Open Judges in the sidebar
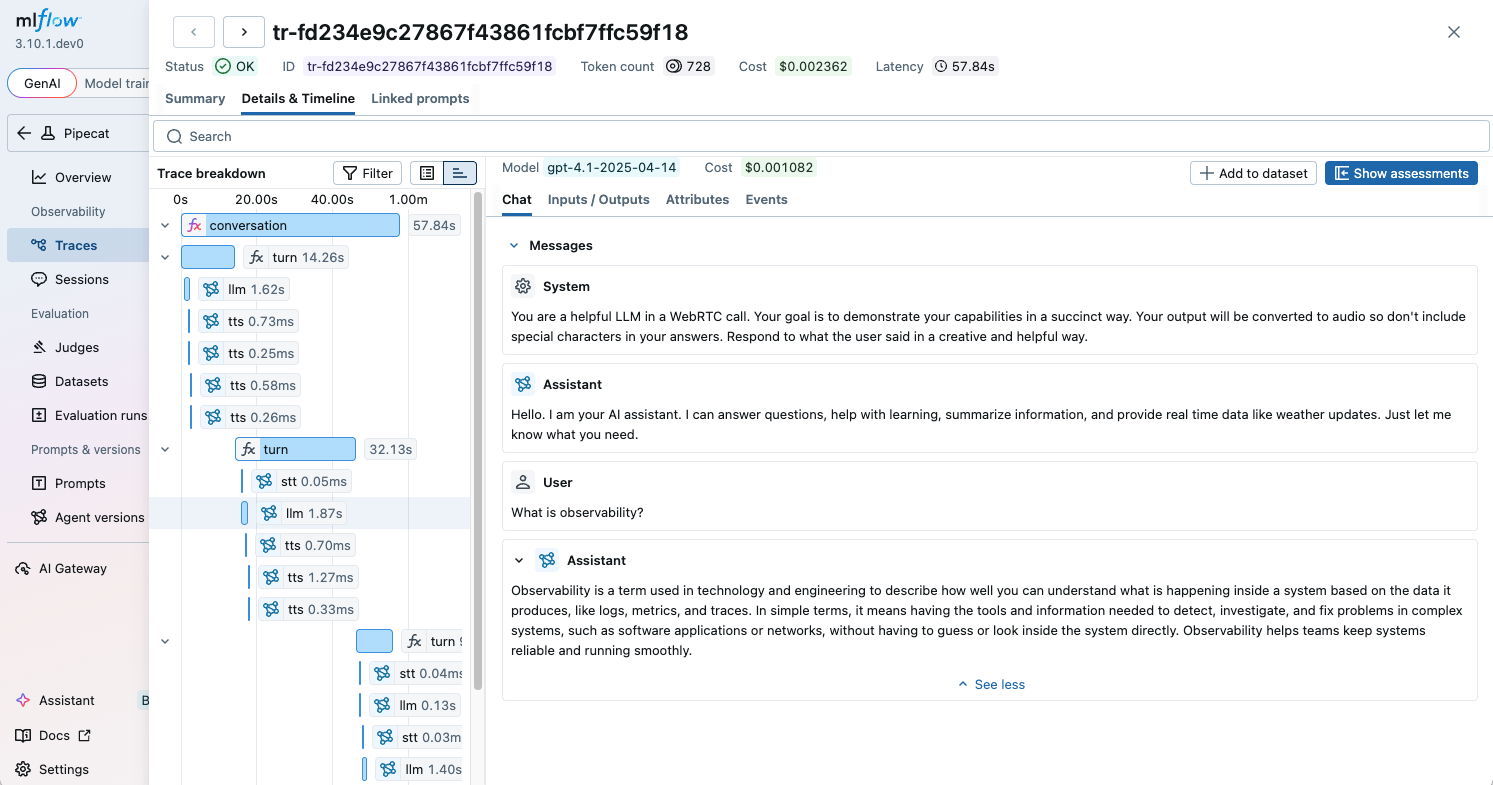 click(77, 347)
